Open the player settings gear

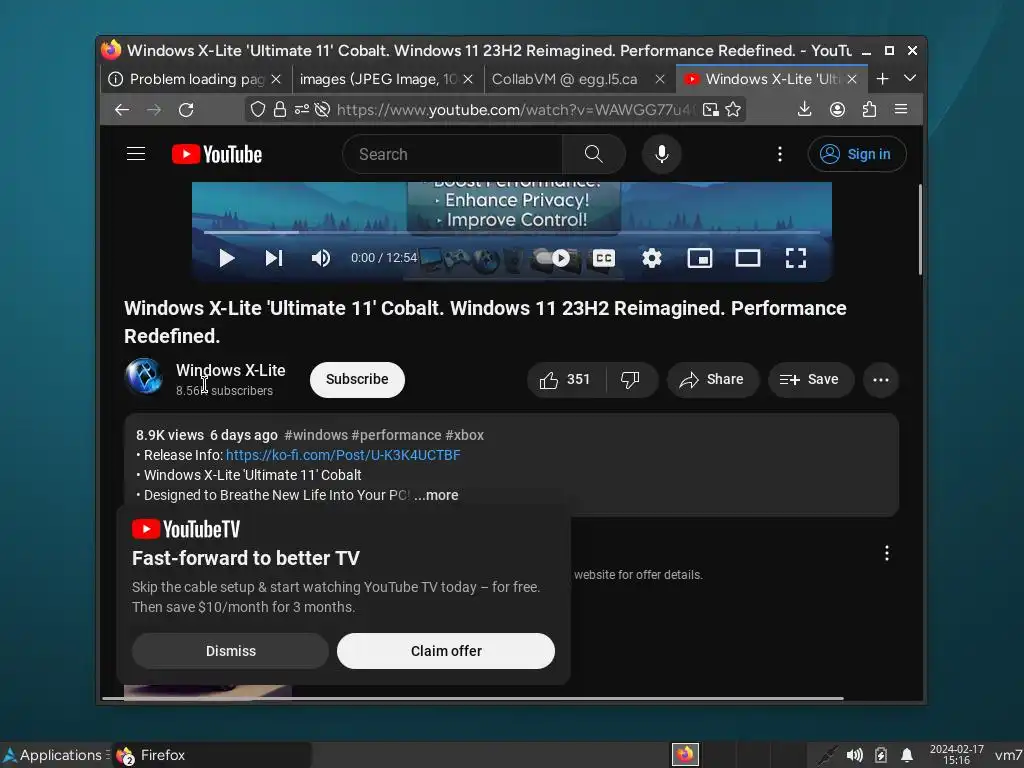click(x=652, y=259)
